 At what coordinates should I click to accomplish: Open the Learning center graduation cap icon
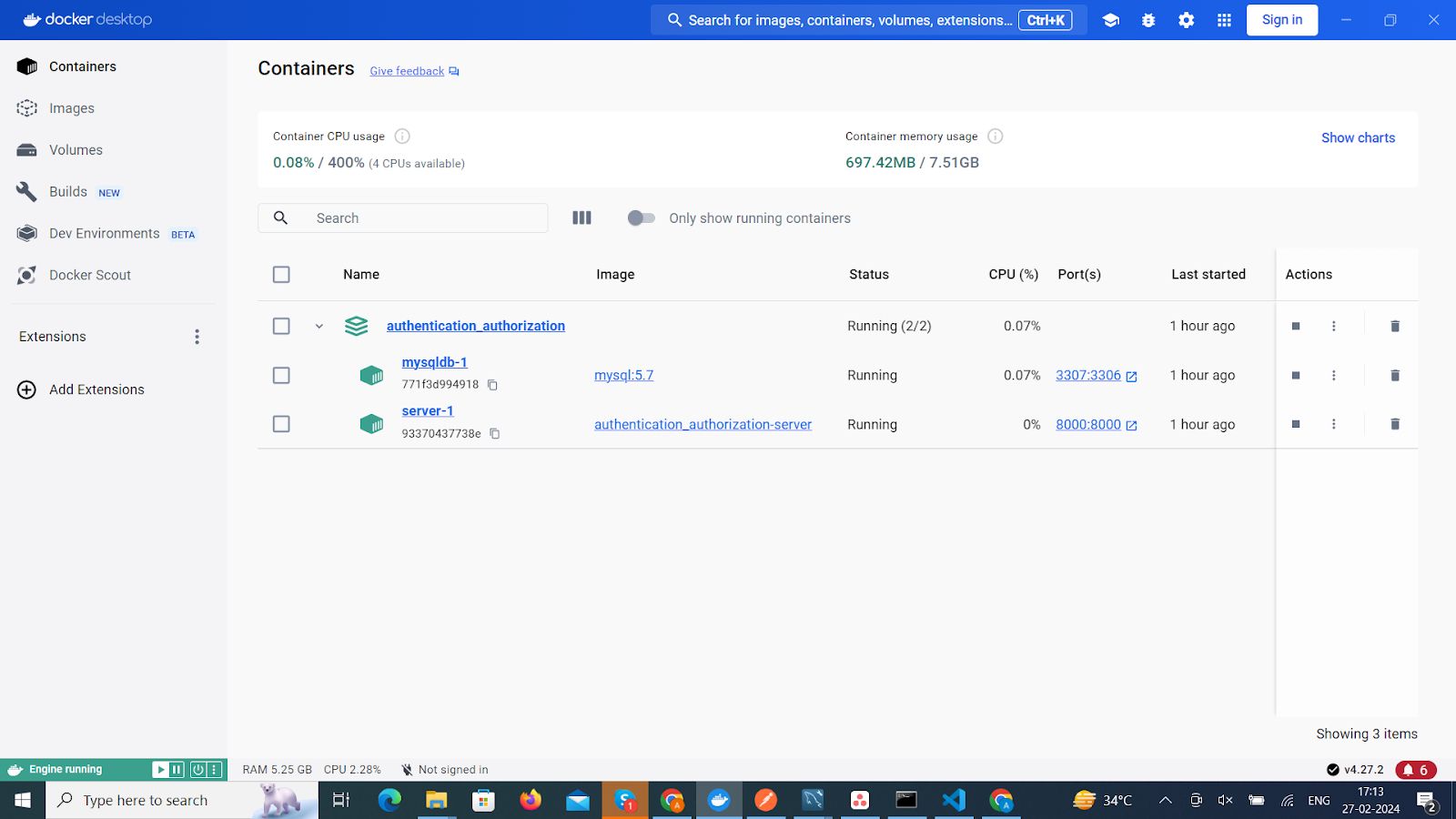1110,20
